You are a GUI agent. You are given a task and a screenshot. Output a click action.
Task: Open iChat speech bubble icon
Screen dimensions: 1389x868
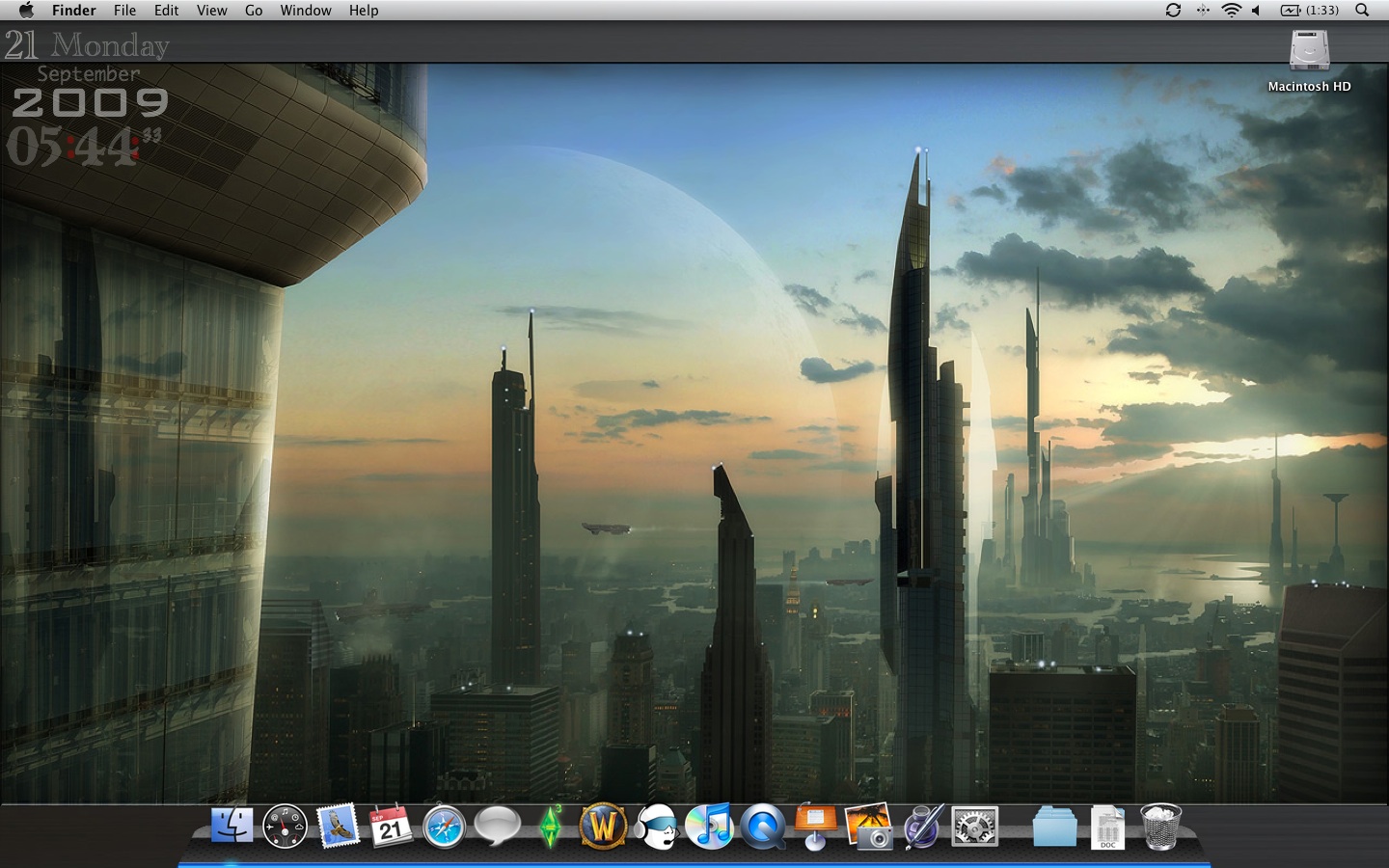pyautogui.click(x=498, y=827)
